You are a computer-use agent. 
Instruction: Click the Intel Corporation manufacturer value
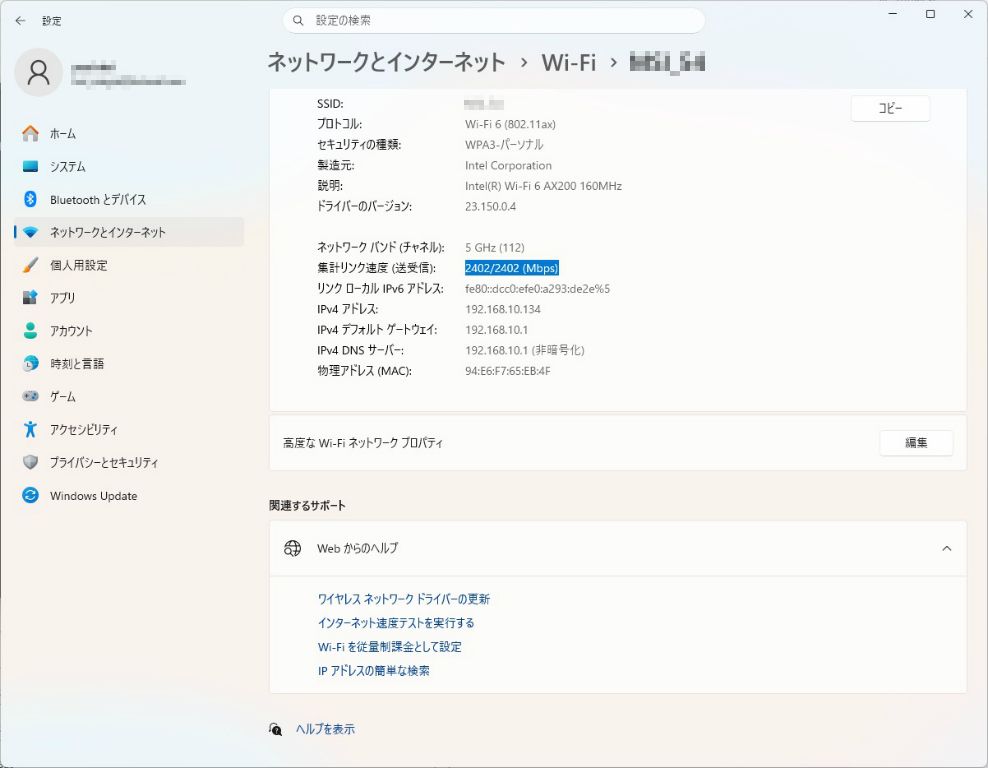click(x=508, y=166)
